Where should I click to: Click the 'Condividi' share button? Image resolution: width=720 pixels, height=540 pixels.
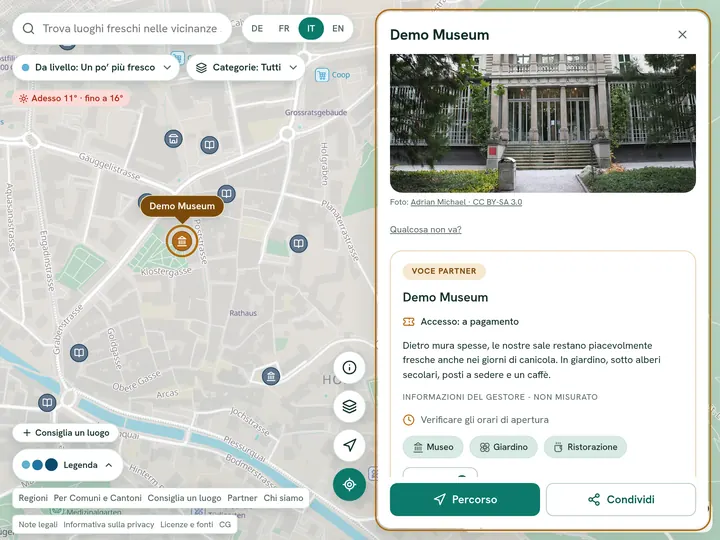pos(621,499)
